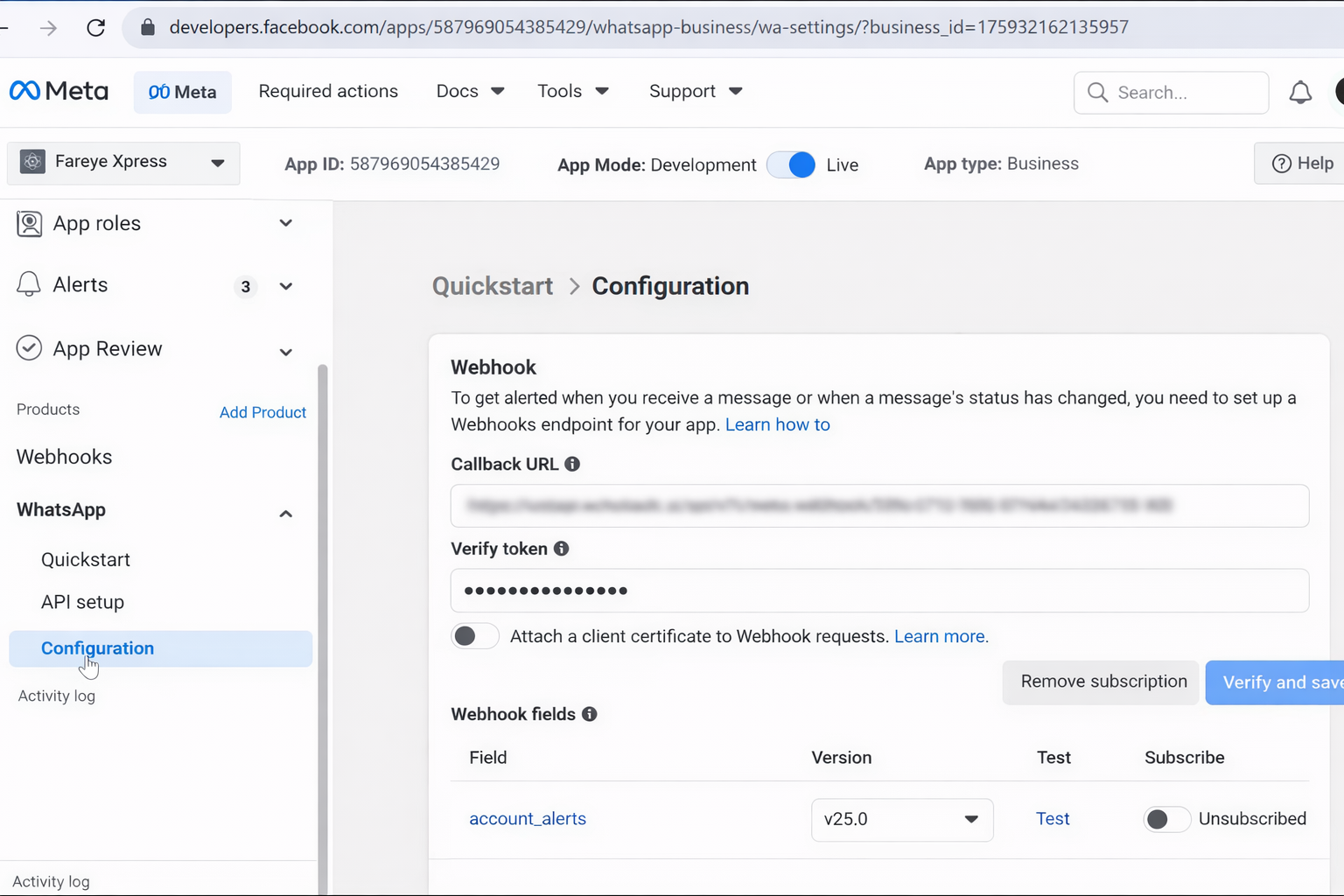Image resolution: width=1344 pixels, height=896 pixels.
Task: Click the Remove subscription button
Action: [x=1100, y=682]
